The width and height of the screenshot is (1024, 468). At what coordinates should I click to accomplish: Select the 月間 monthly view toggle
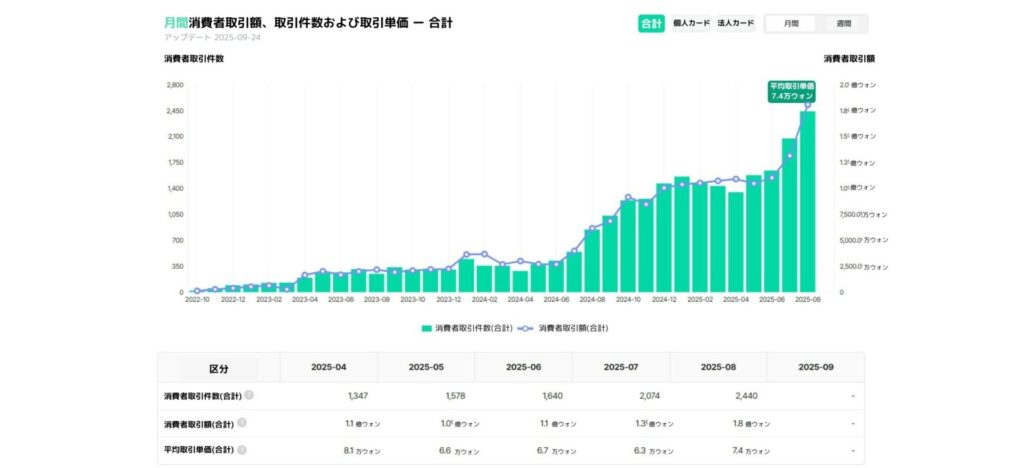(791, 23)
